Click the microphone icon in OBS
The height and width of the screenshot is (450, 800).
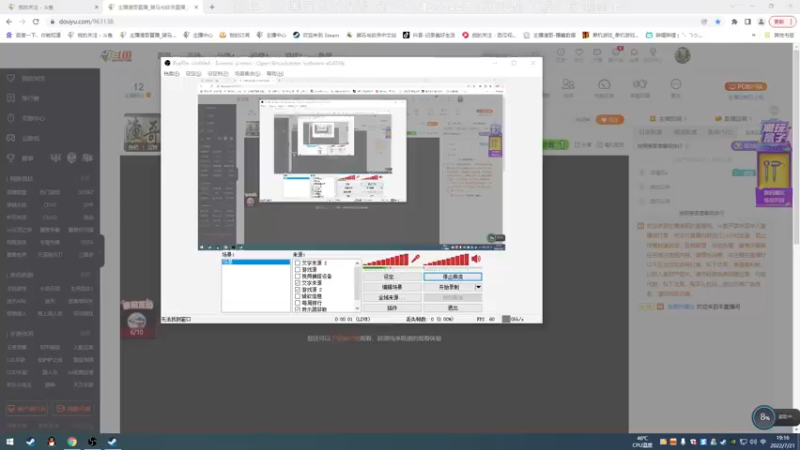(x=415, y=259)
